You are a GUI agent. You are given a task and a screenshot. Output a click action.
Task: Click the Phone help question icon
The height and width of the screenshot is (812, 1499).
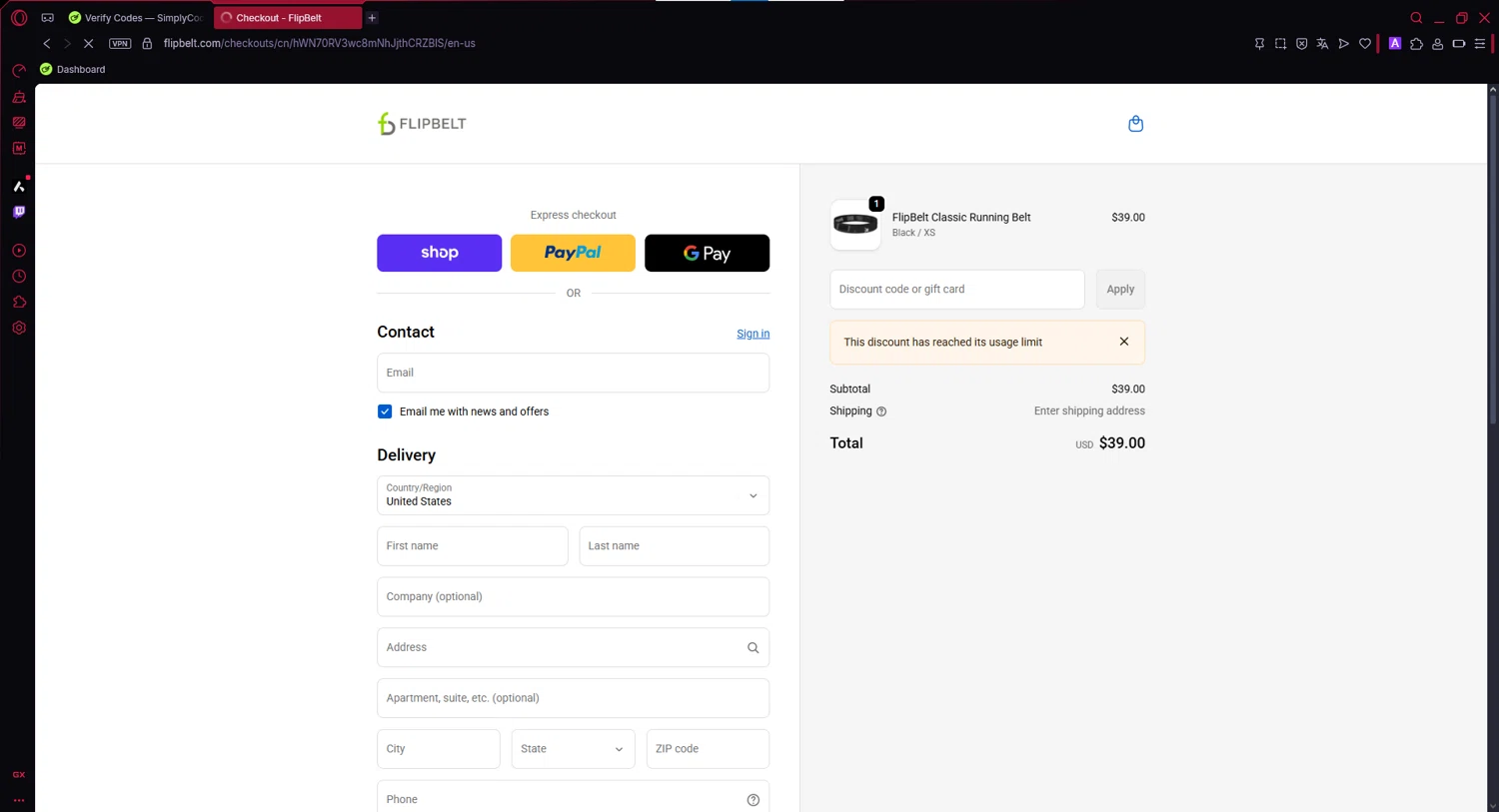pyautogui.click(x=752, y=800)
